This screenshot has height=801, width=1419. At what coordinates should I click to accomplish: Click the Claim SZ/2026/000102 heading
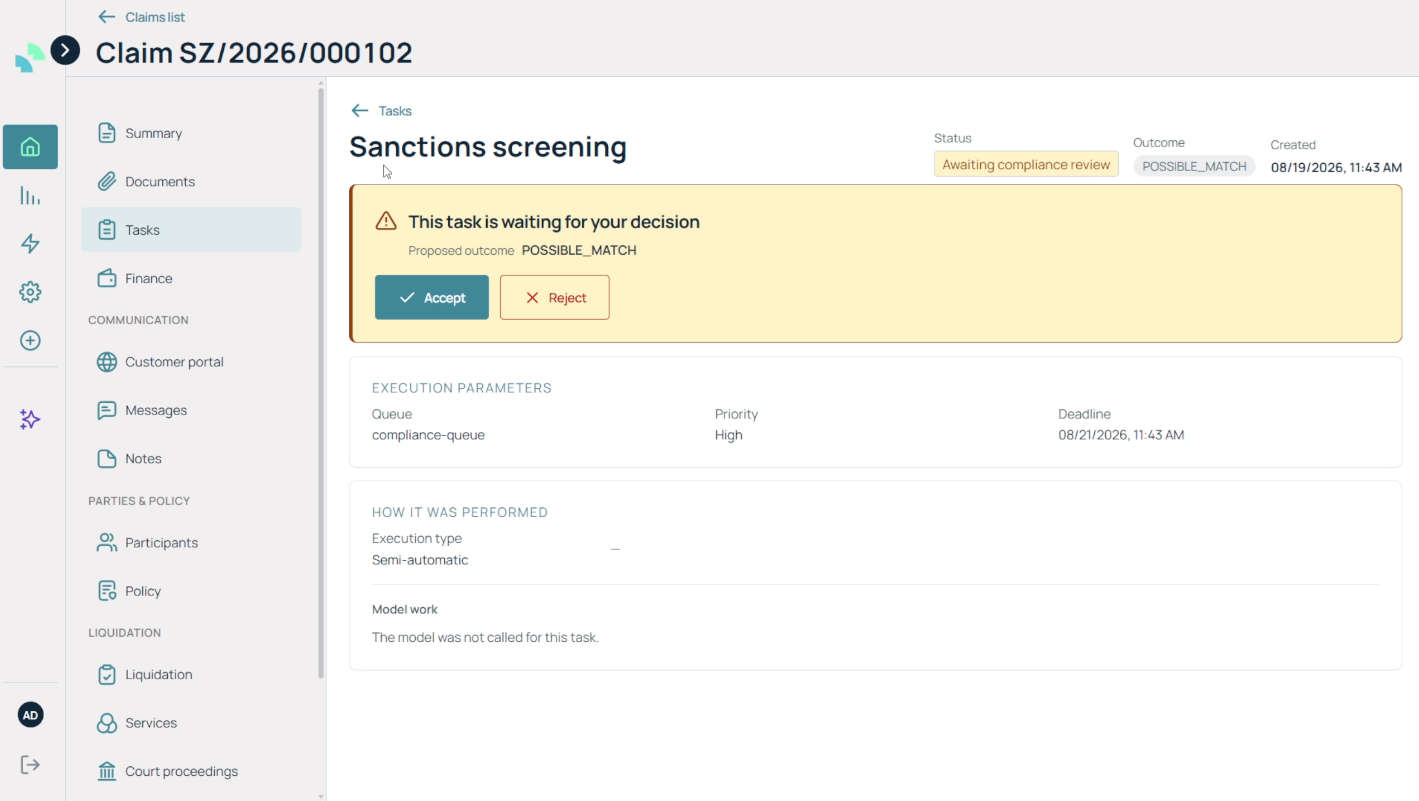tap(254, 53)
